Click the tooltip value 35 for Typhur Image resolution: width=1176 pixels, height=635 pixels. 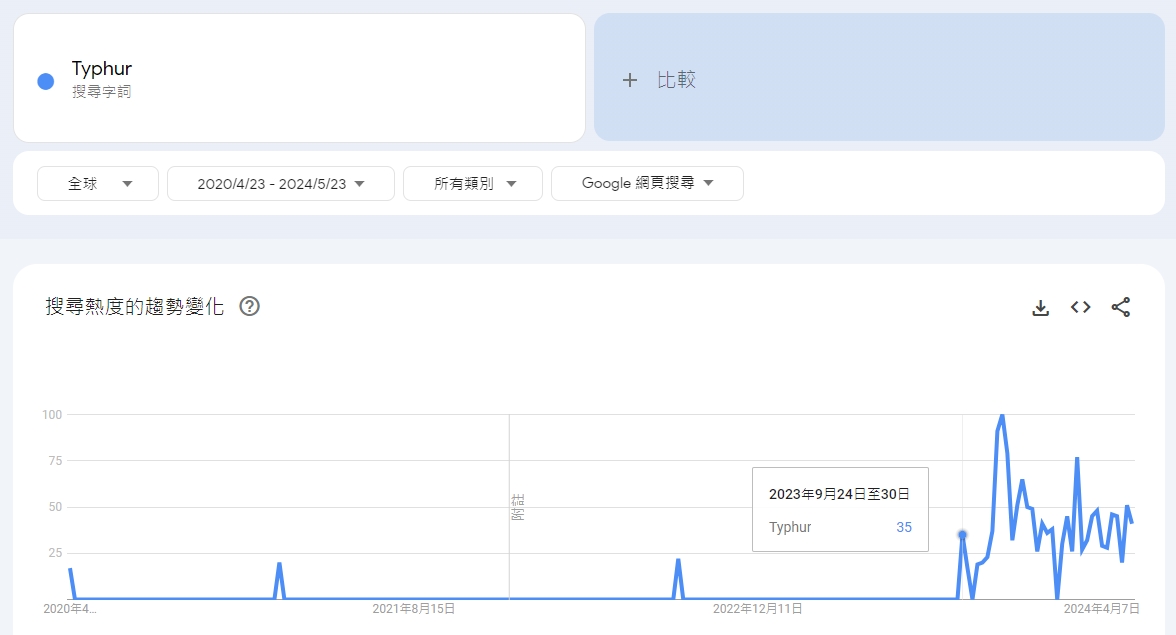coord(904,527)
